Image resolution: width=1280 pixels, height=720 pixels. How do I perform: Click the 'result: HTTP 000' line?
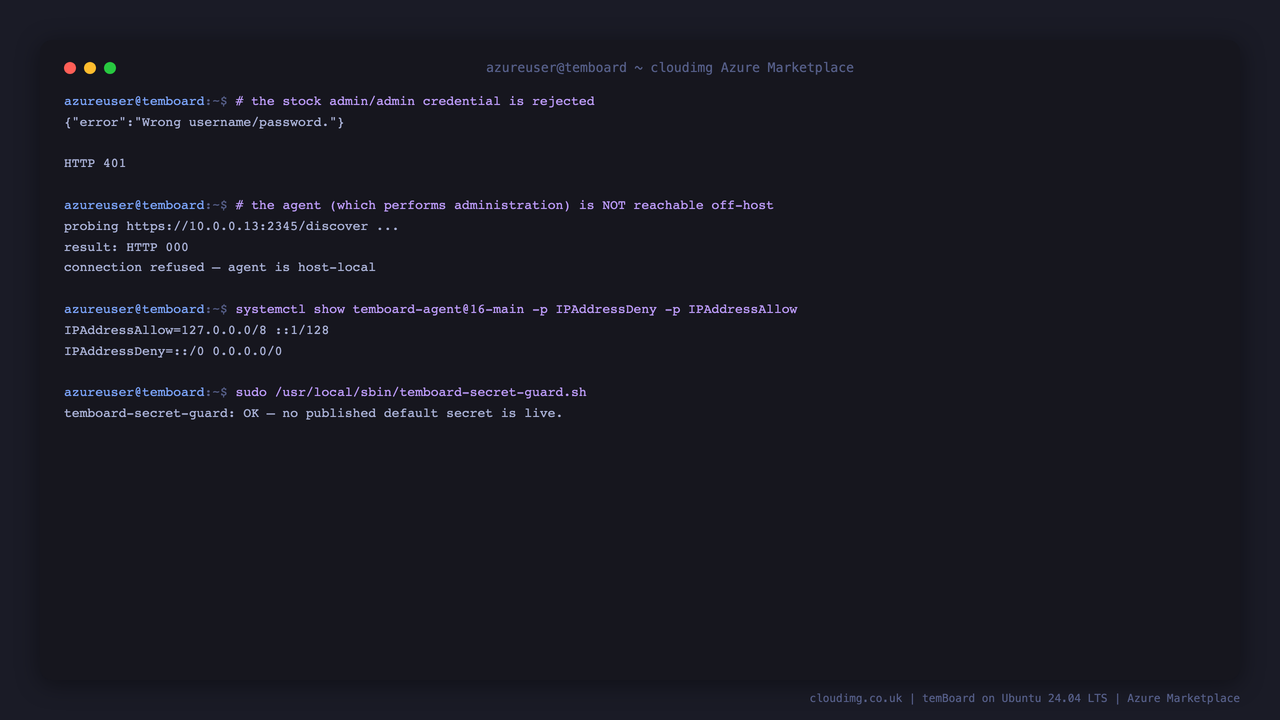point(126,247)
